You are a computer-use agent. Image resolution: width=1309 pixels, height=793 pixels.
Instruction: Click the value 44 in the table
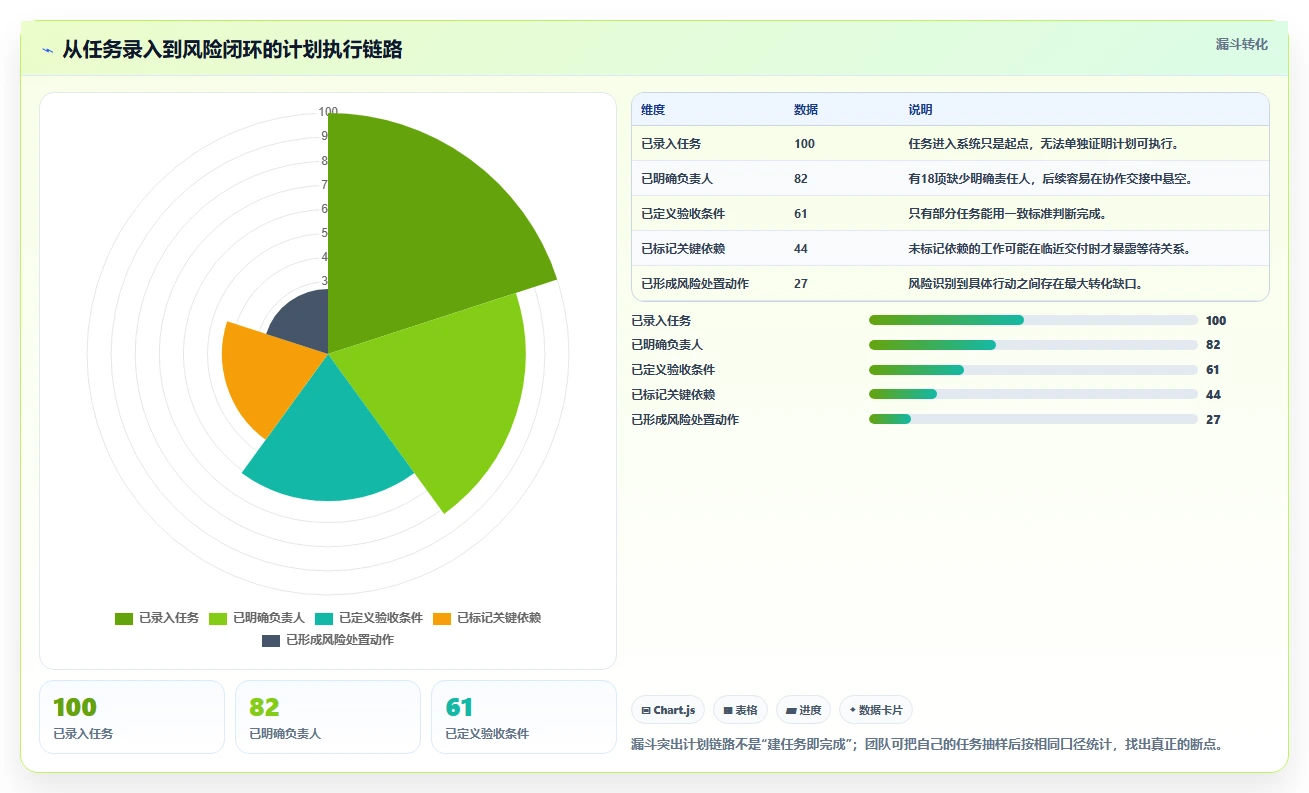coord(801,249)
